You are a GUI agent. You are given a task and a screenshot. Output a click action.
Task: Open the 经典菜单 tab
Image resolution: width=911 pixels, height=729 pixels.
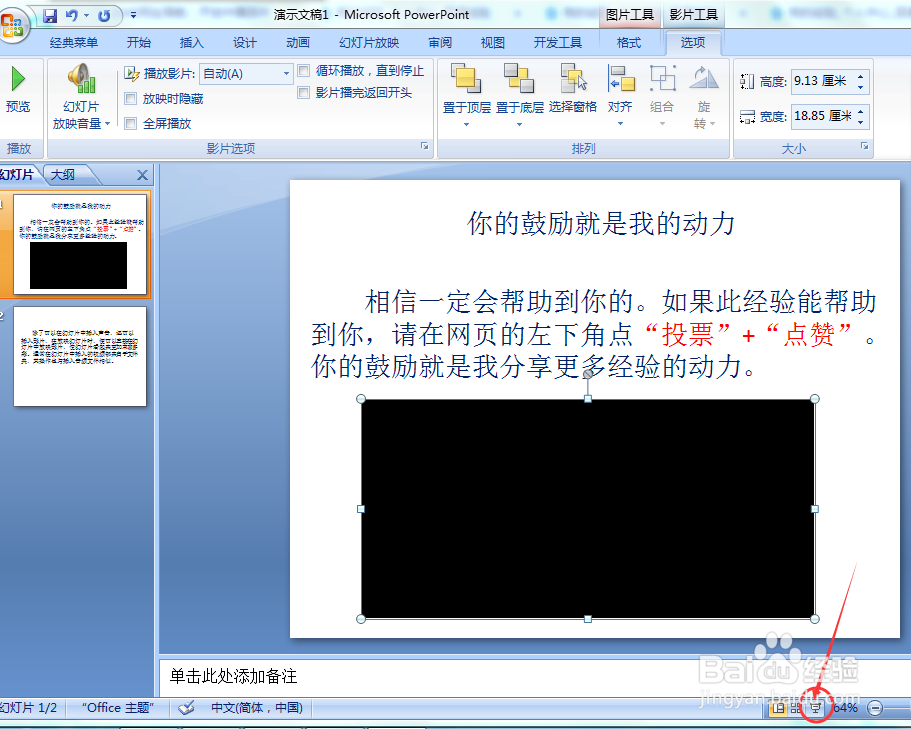coord(74,42)
